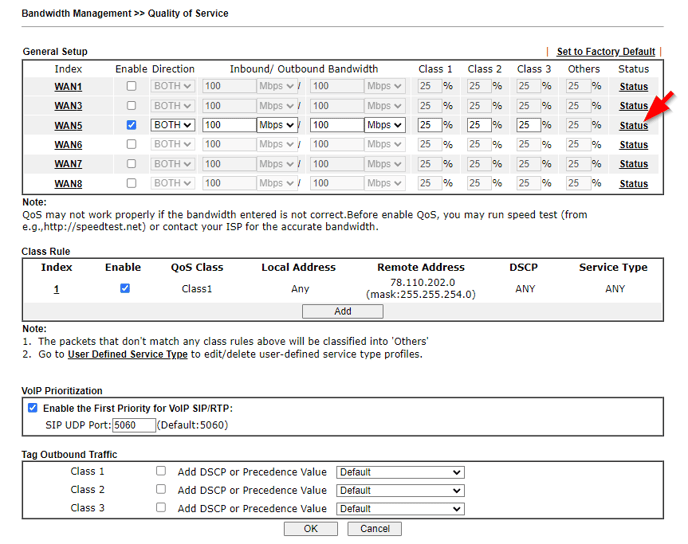Screen dimensions: 688x544
Task: Uncheck the WAN5 enable checkbox
Action: tap(131, 125)
